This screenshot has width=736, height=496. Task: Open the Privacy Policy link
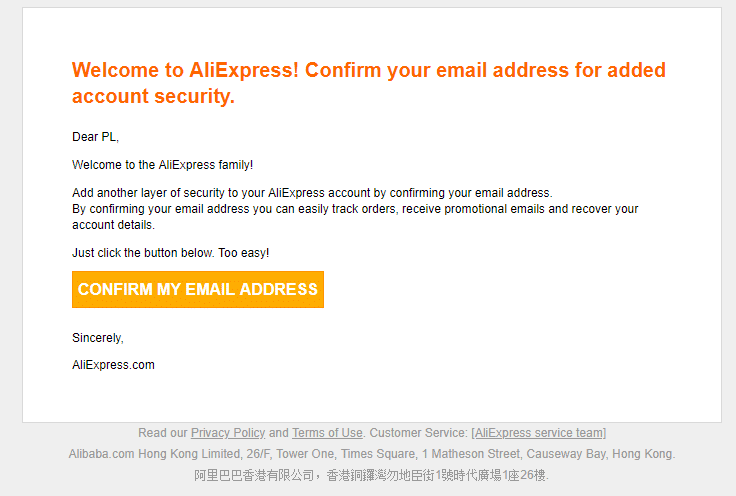tap(228, 433)
